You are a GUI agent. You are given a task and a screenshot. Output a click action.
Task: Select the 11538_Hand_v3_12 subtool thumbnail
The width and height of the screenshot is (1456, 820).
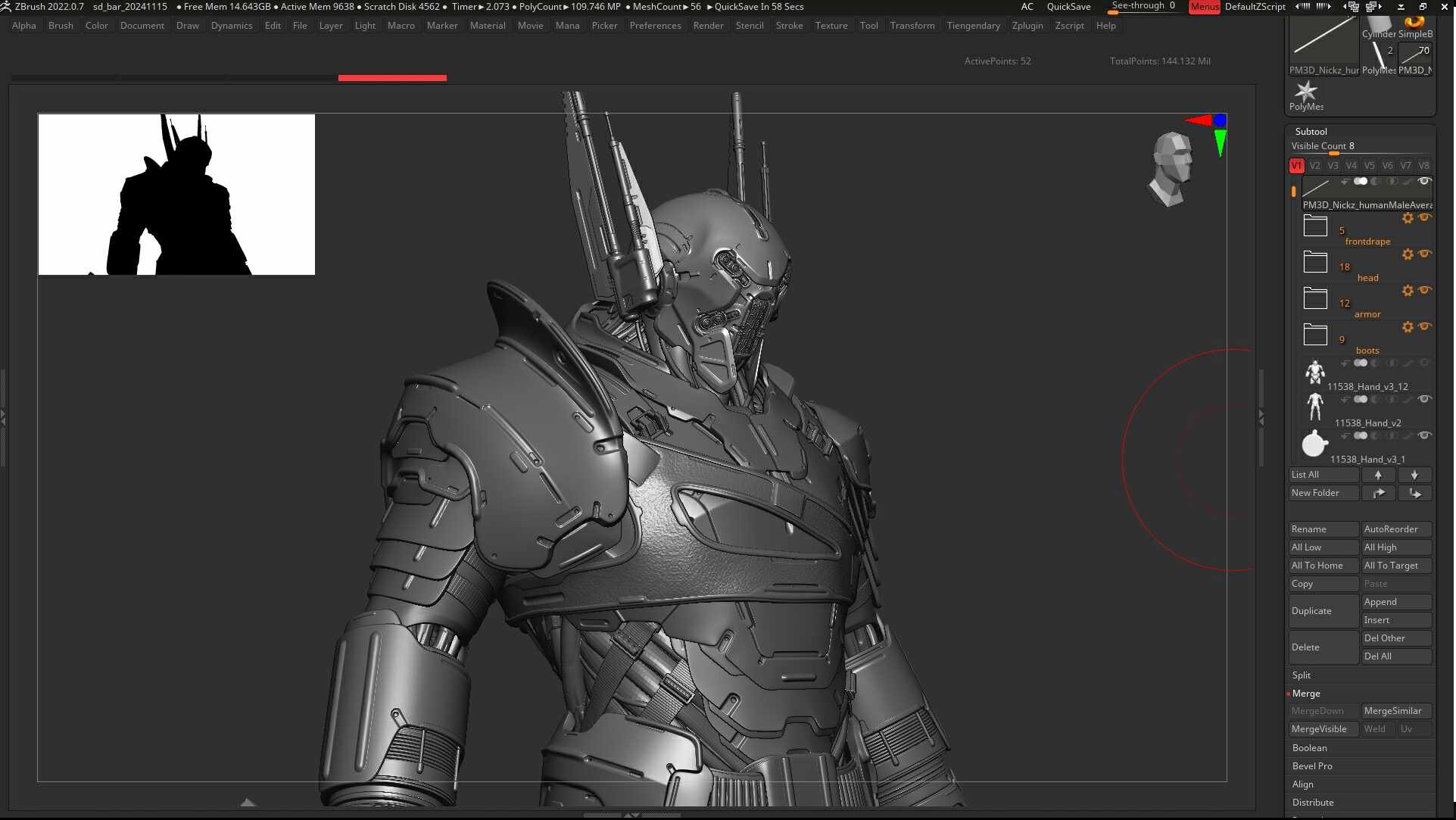click(x=1315, y=373)
